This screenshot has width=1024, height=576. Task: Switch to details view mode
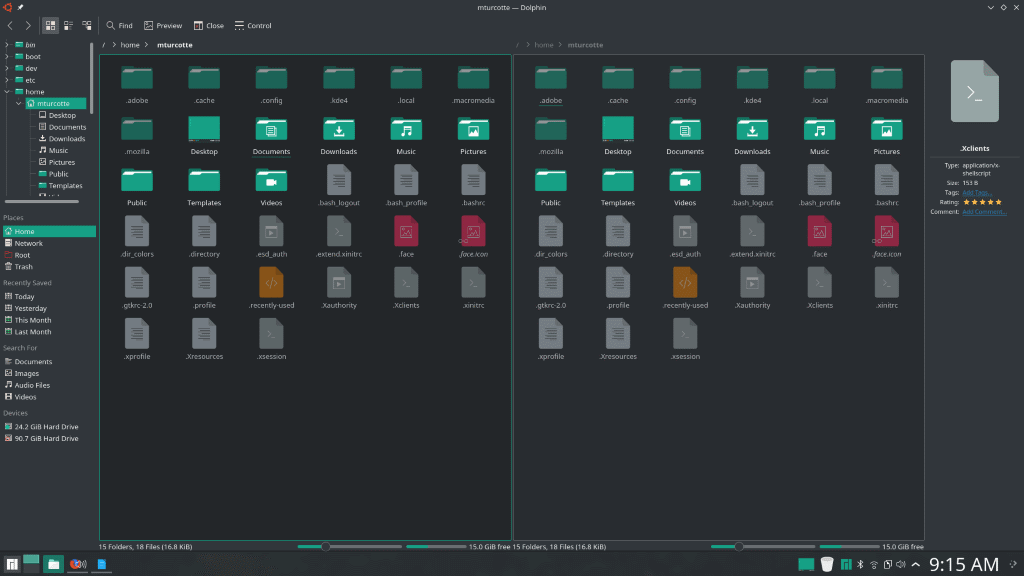(86, 25)
